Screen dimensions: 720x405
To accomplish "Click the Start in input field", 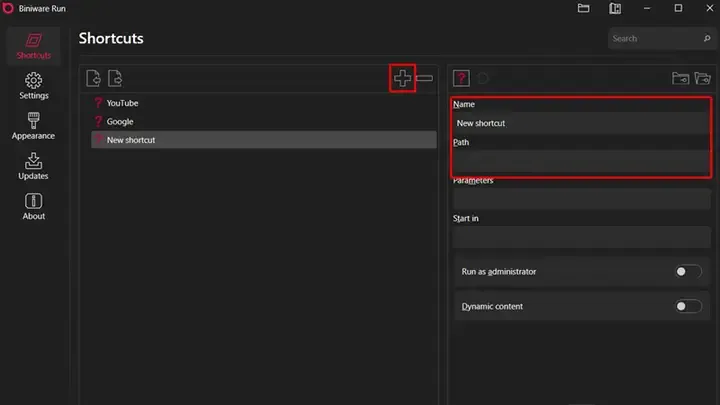I will point(581,238).
